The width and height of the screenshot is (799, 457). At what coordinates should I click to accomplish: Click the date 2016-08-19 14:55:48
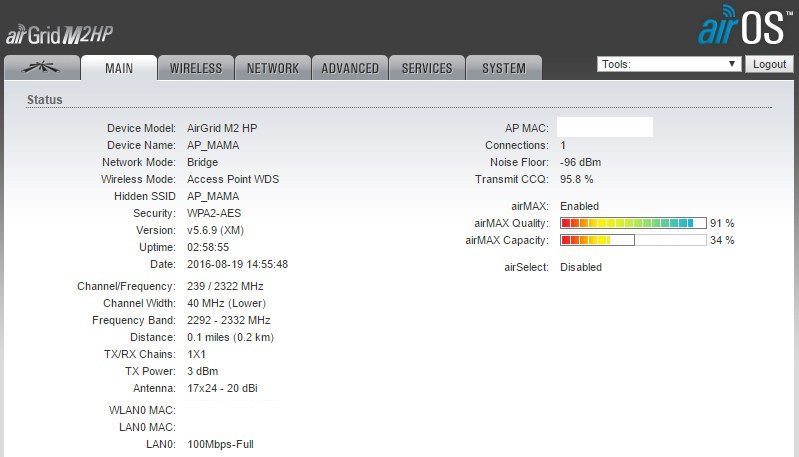237,264
